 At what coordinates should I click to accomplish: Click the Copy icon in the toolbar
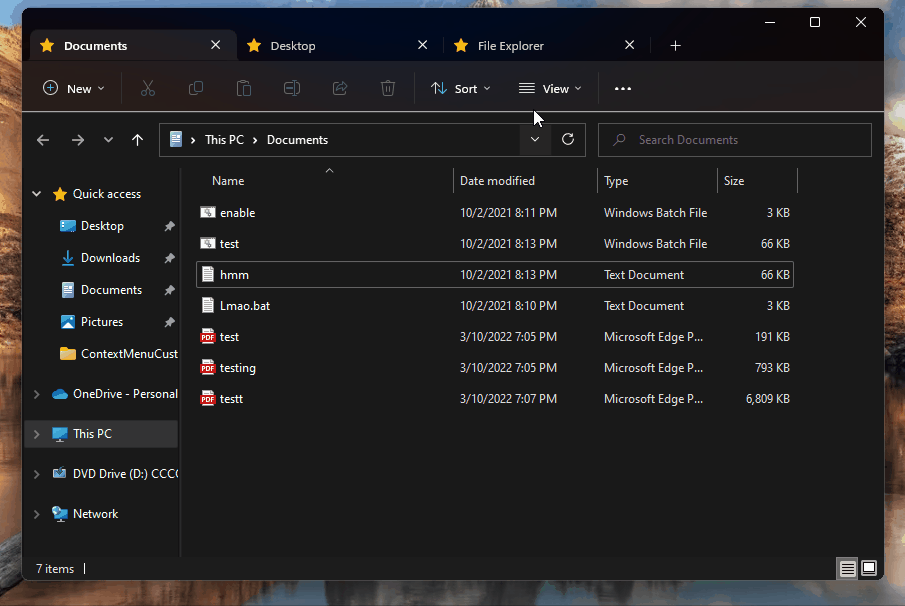196,88
